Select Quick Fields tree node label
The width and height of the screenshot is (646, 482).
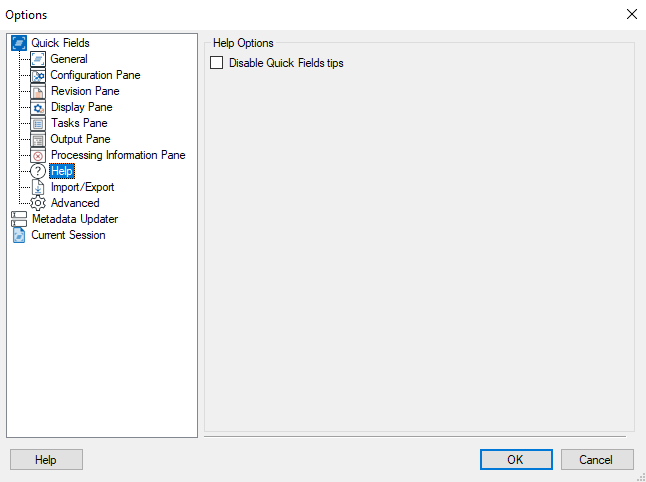click(x=61, y=43)
